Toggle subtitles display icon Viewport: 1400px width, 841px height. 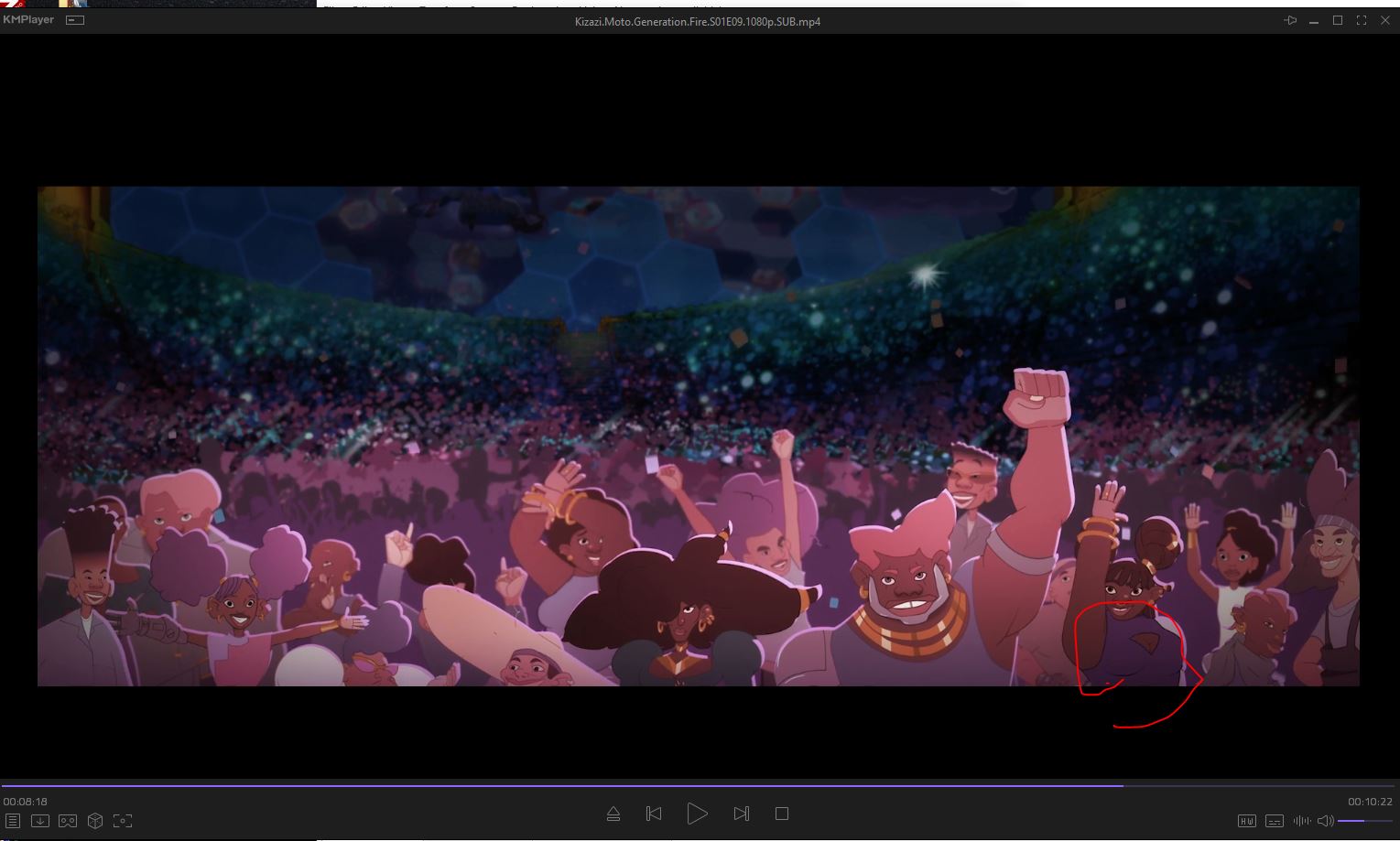pos(1275,821)
